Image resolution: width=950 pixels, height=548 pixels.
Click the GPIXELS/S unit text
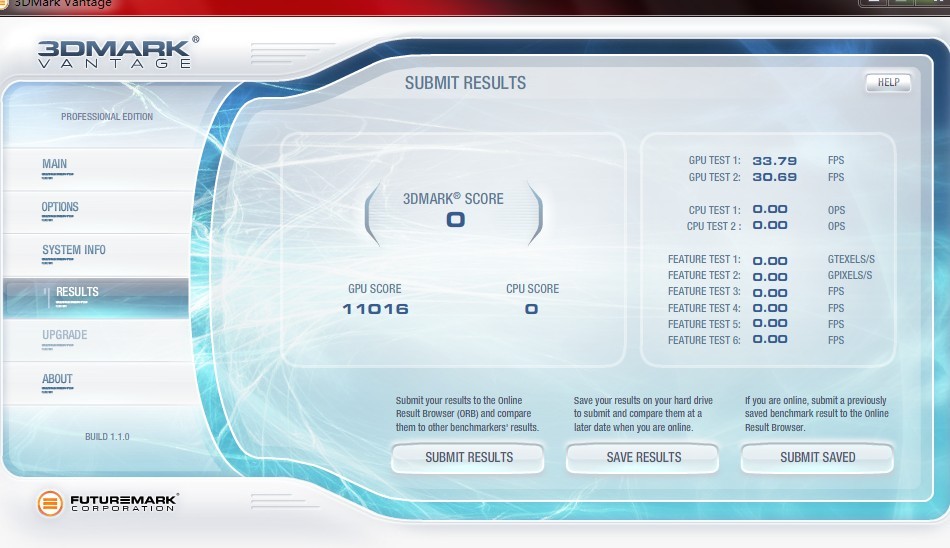click(850, 275)
